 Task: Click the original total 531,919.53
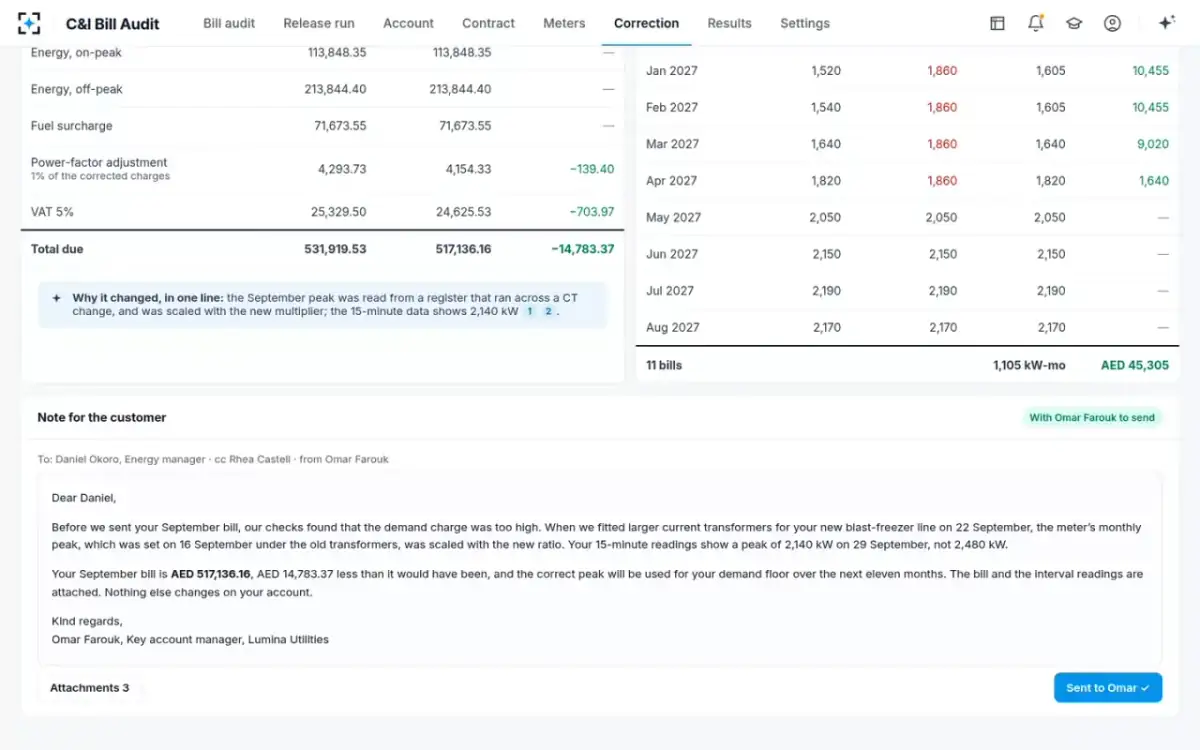click(x=335, y=249)
